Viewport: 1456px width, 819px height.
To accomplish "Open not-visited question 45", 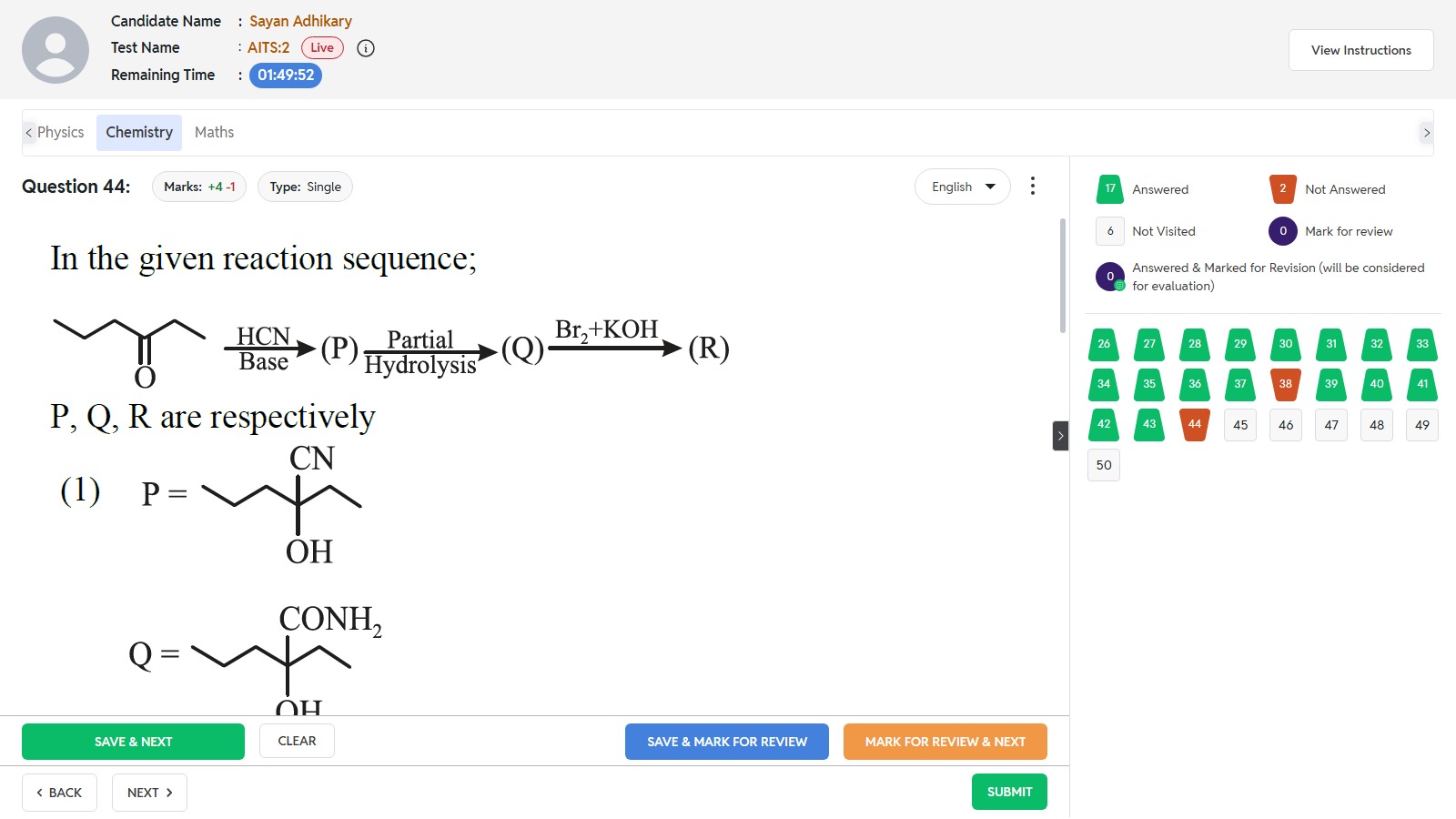I will 1240,425.
